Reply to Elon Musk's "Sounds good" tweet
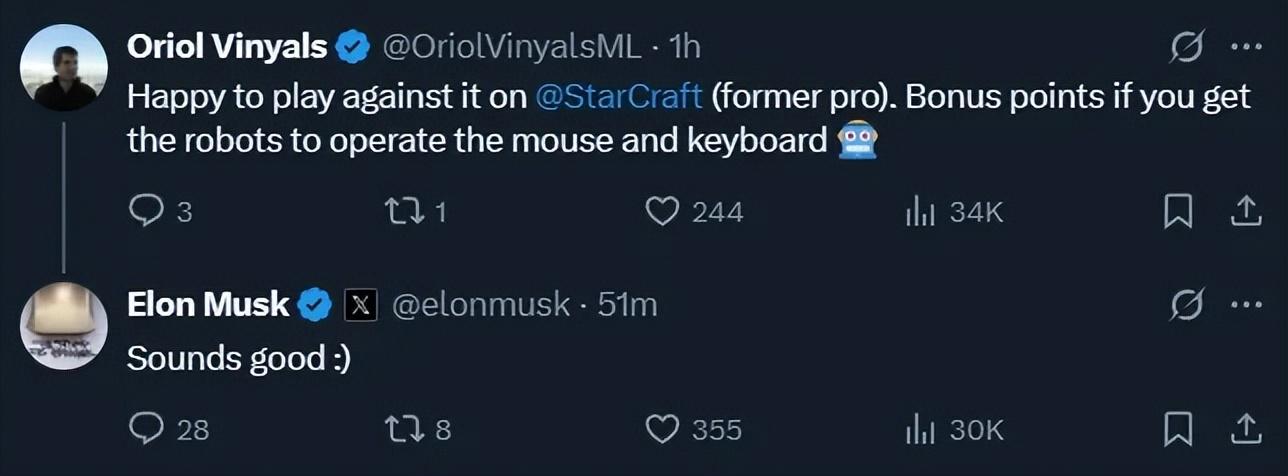This screenshot has height=476, width=1288. [148, 429]
